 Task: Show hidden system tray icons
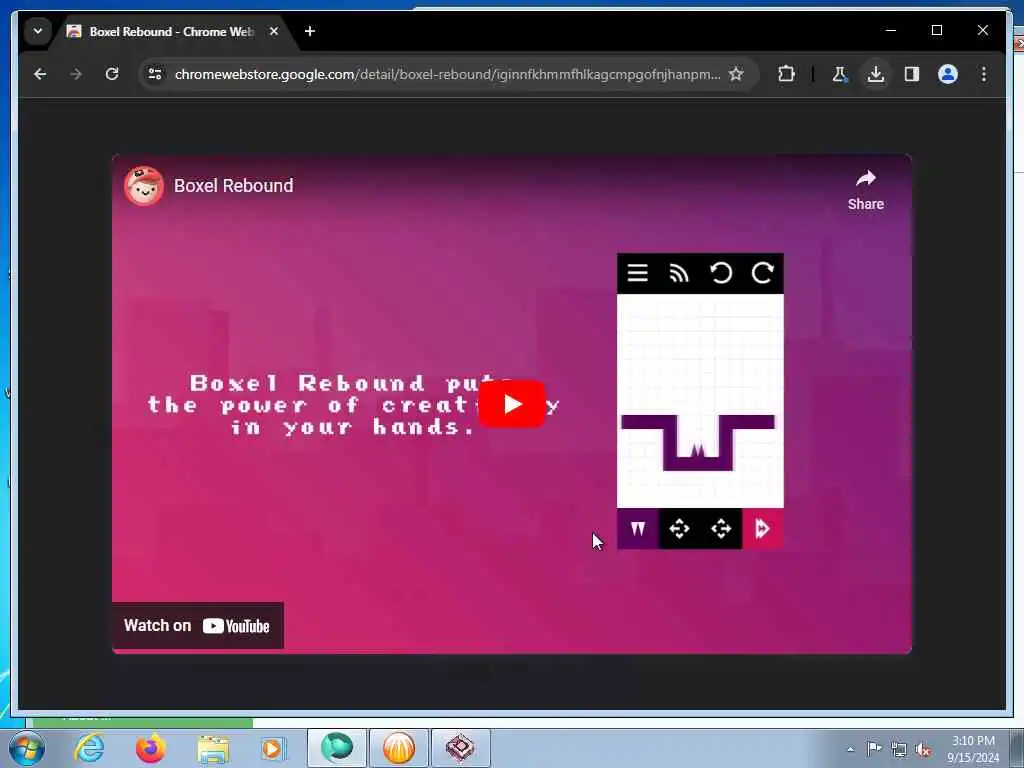[x=850, y=749]
